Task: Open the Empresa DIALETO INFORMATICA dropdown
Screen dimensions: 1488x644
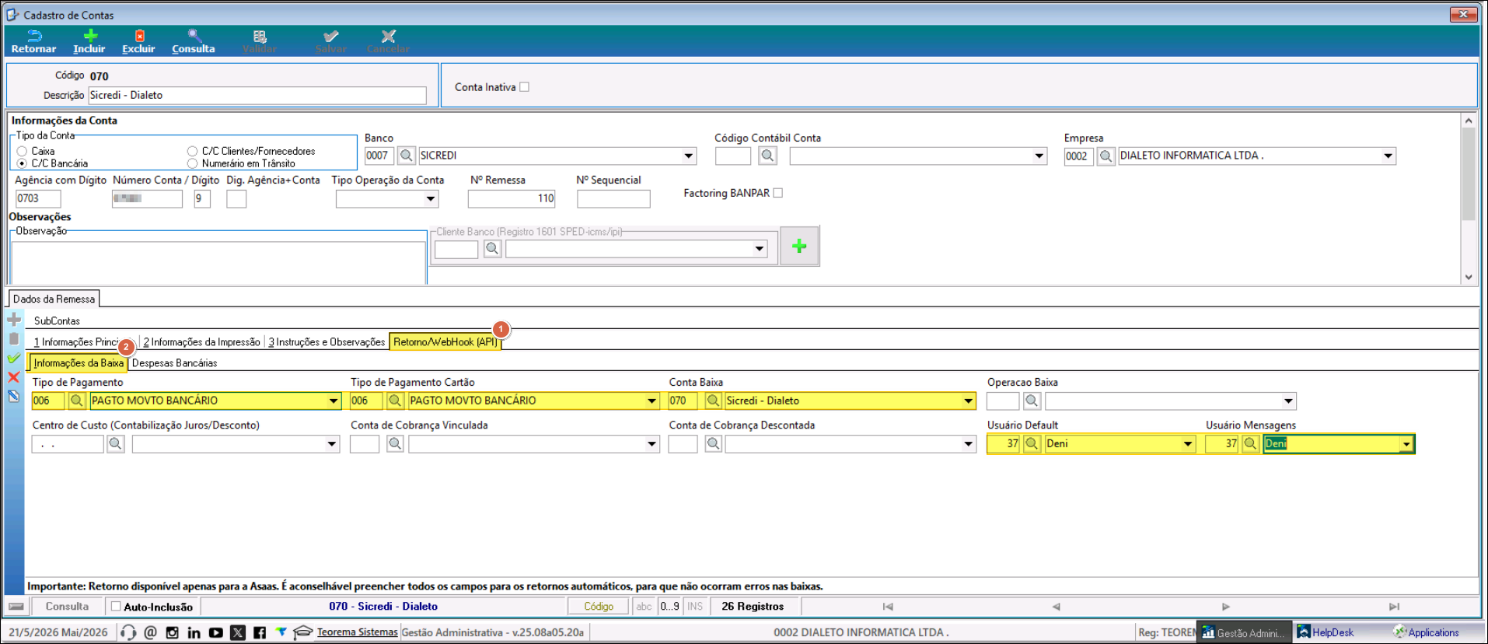Action: coord(1387,156)
